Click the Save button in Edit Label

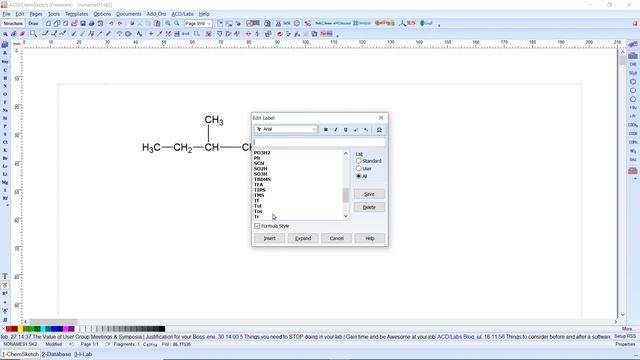(x=369, y=194)
